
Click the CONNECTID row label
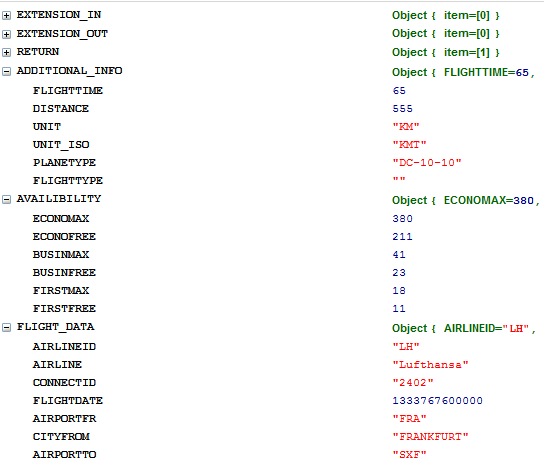[x=64, y=383]
